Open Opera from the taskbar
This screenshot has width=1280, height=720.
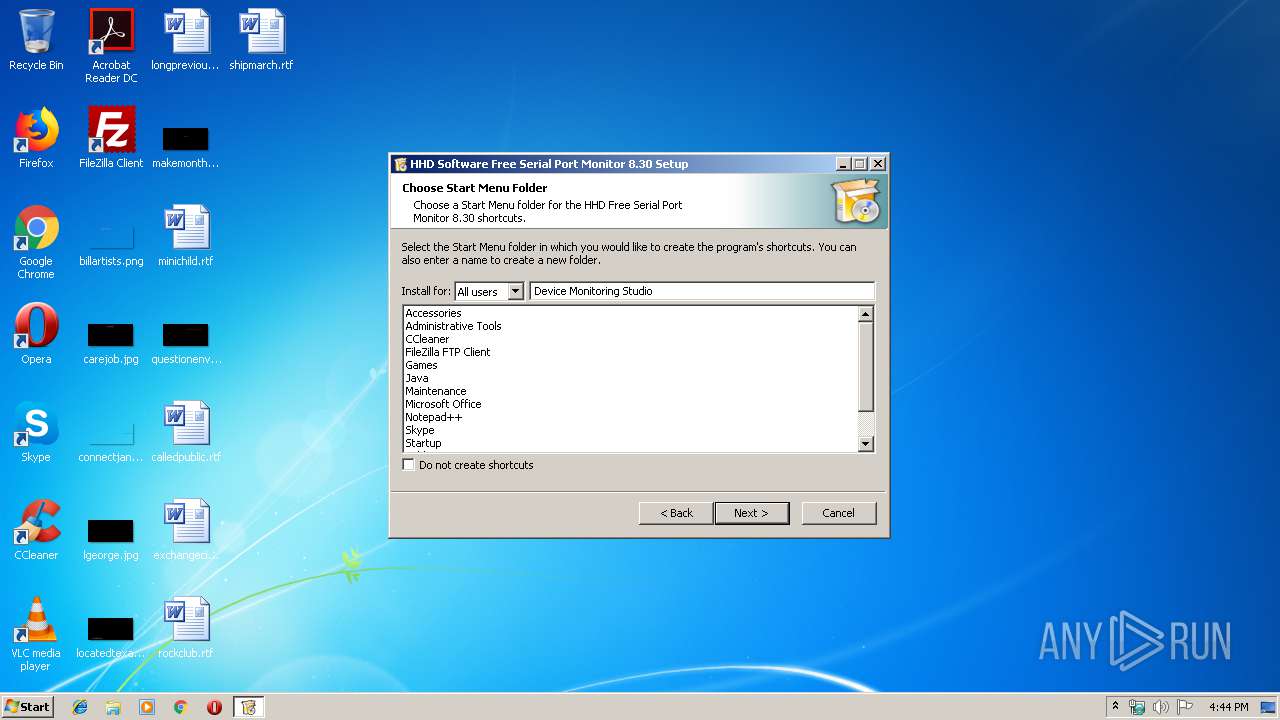[x=214, y=707]
